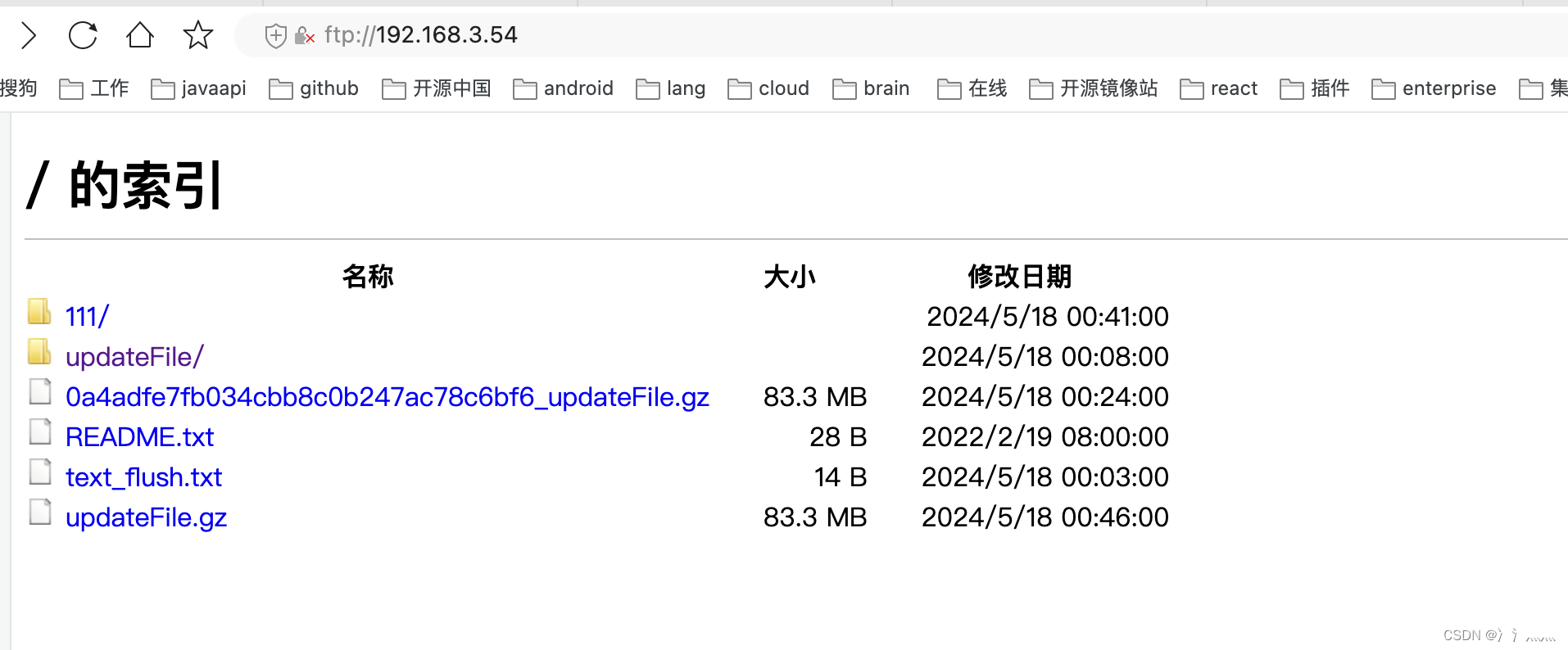The height and width of the screenshot is (650, 1568).
Task: Sort by the 名称 column header
Action: click(368, 277)
